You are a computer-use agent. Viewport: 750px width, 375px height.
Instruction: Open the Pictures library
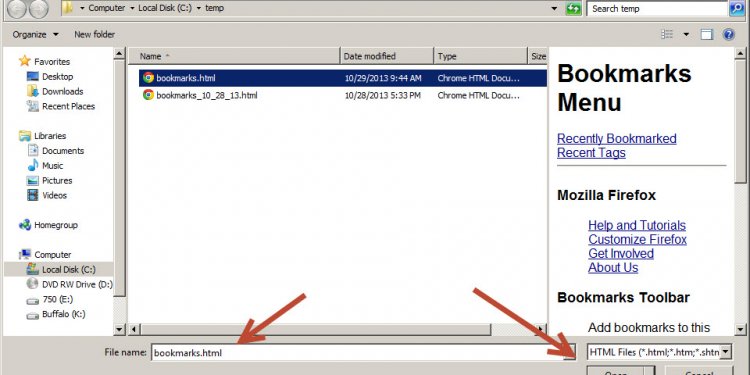[57, 180]
